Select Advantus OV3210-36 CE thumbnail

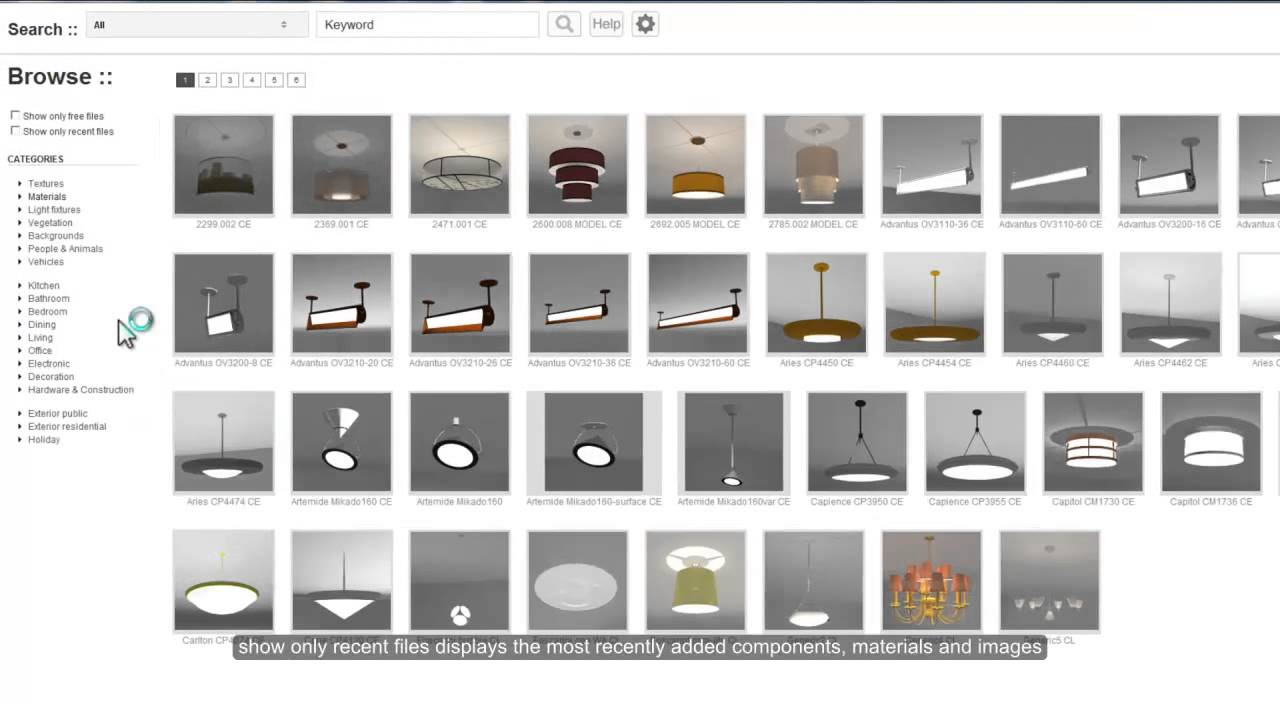579,303
